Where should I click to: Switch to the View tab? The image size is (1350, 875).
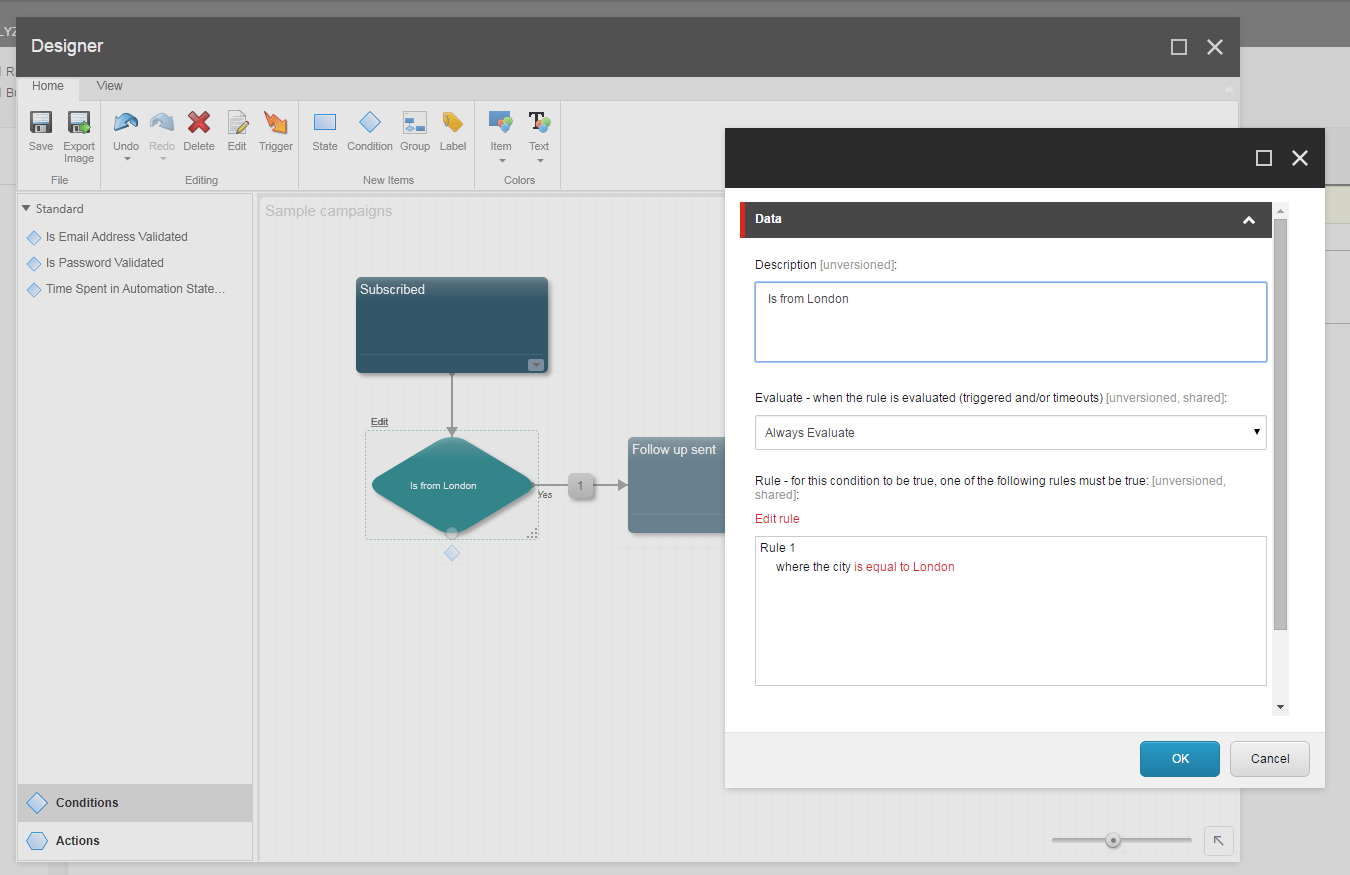[108, 86]
